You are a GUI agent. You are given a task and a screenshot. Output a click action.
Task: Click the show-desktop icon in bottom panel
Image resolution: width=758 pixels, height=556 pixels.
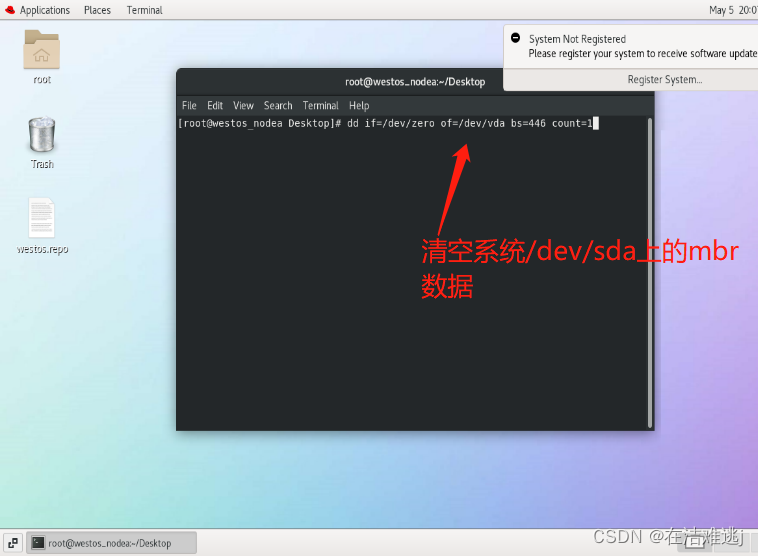(13, 543)
